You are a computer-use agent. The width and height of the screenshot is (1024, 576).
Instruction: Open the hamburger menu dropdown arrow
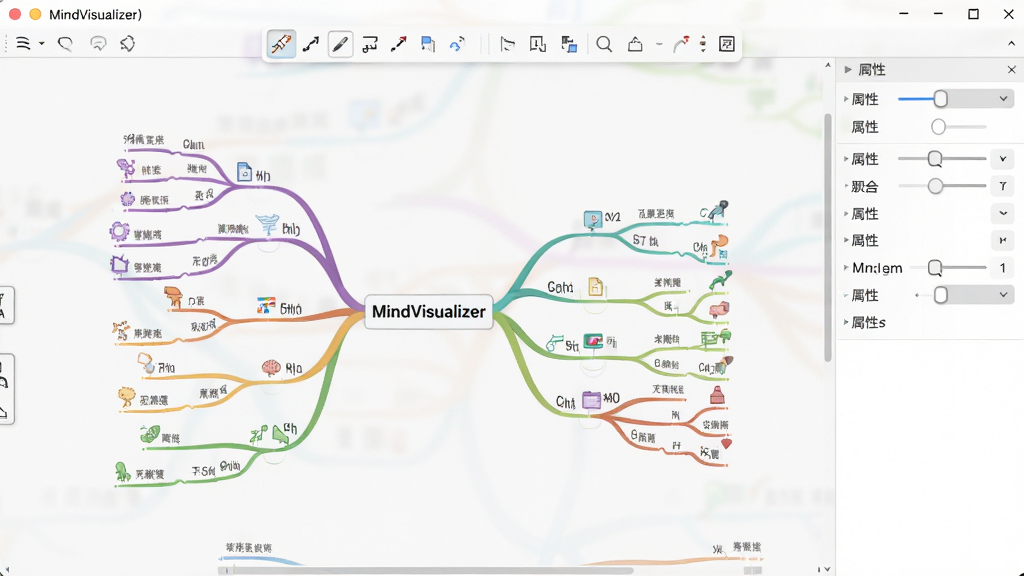pos(42,44)
